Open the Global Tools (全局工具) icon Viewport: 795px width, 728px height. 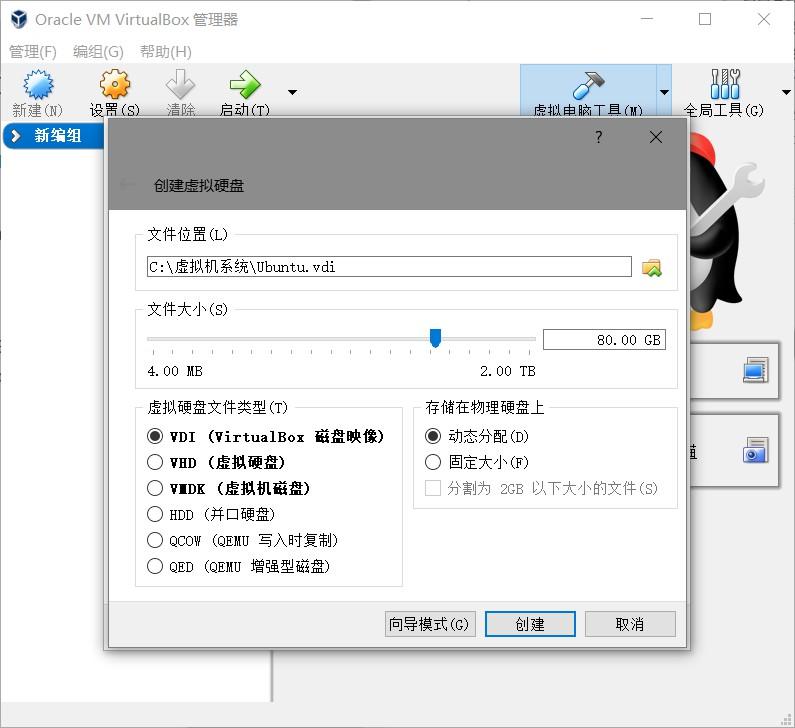[725, 84]
